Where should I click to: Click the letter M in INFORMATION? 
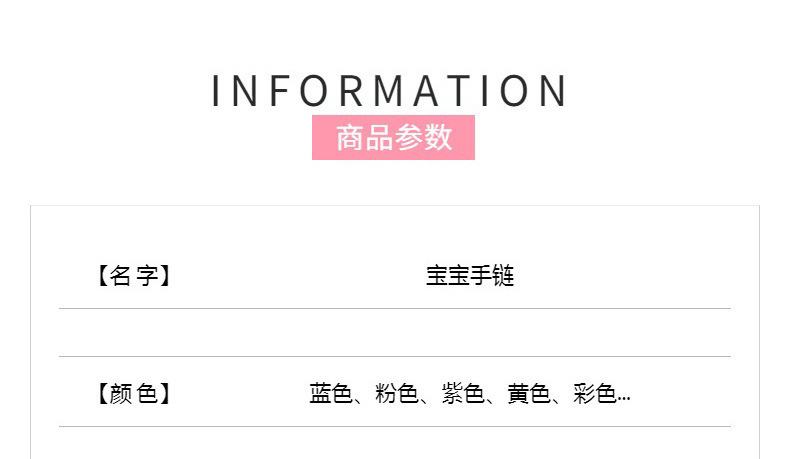(390, 91)
